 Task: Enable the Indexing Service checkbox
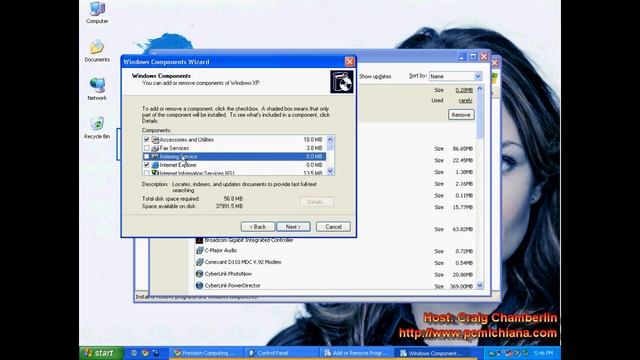pyautogui.click(x=147, y=156)
